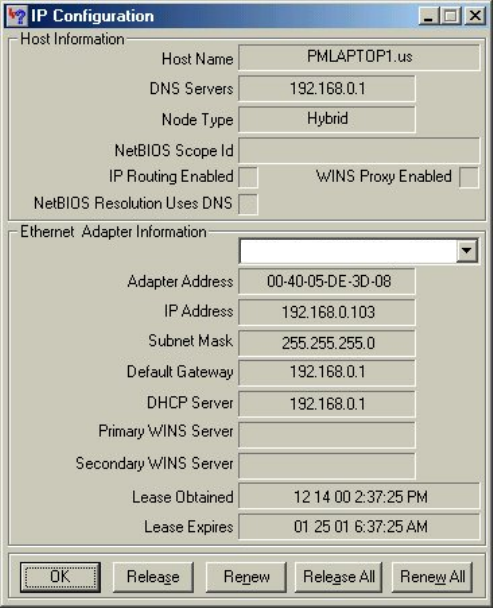Toggle the IP Routing Enabled checkbox

coord(248,177)
